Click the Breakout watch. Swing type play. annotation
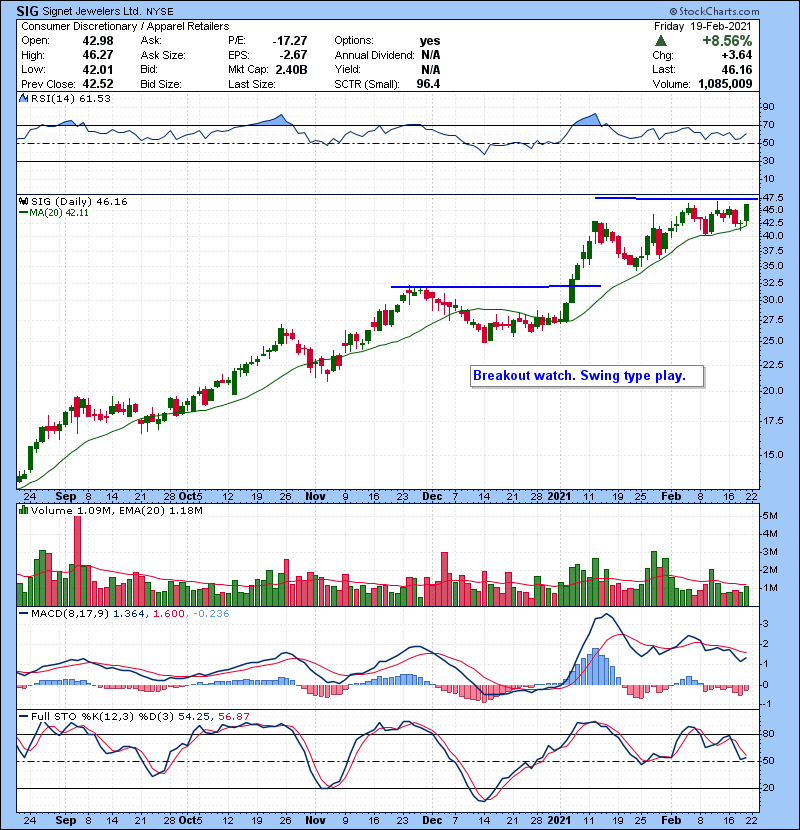The width and height of the screenshot is (800, 830). [x=587, y=376]
